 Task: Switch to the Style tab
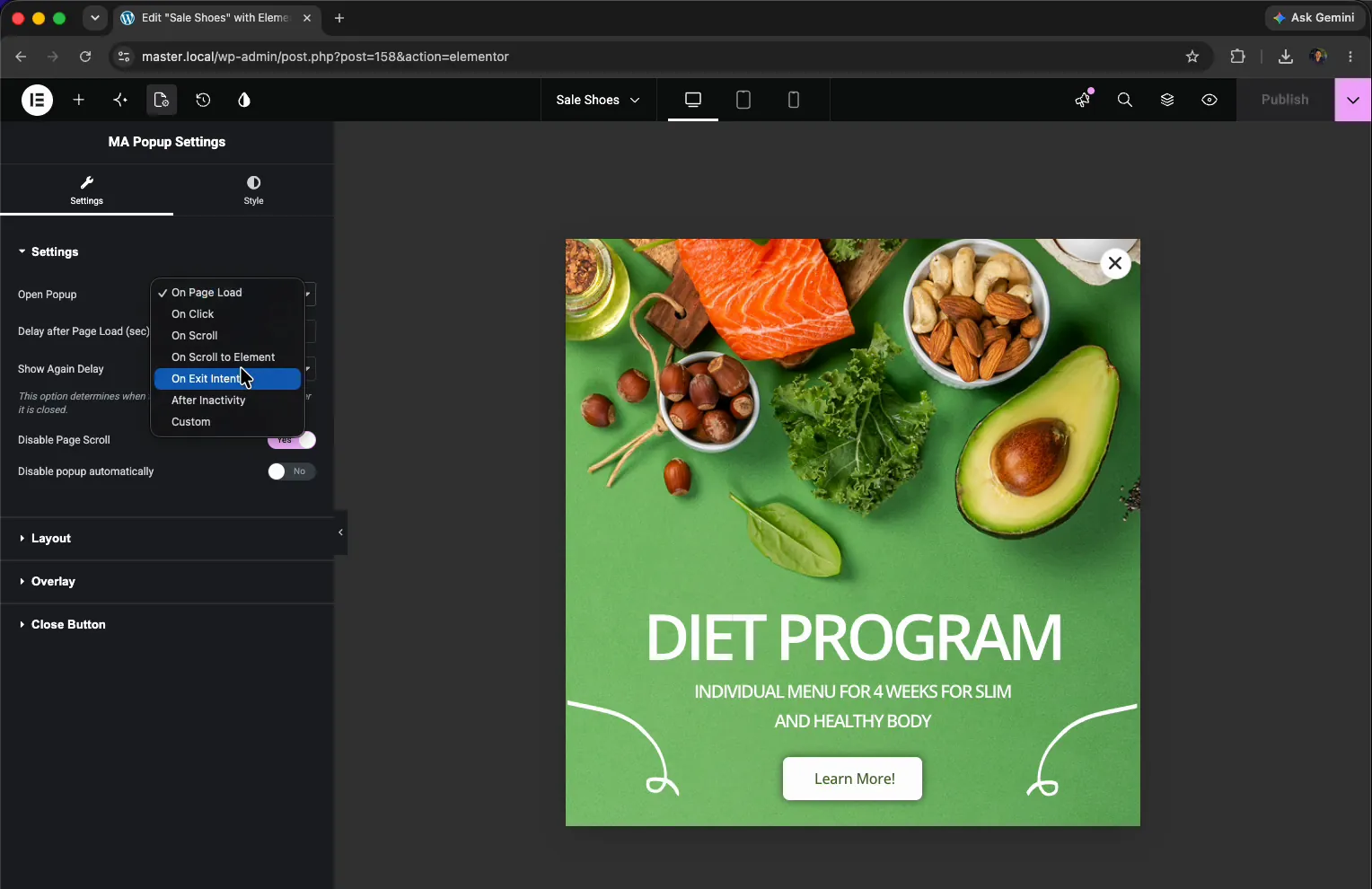click(x=253, y=189)
